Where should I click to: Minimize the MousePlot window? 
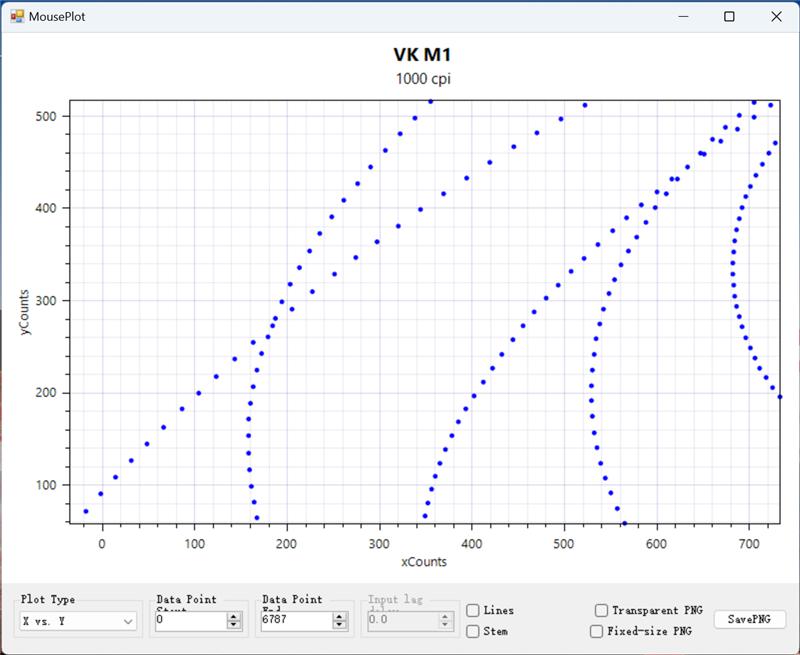pos(684,17)
